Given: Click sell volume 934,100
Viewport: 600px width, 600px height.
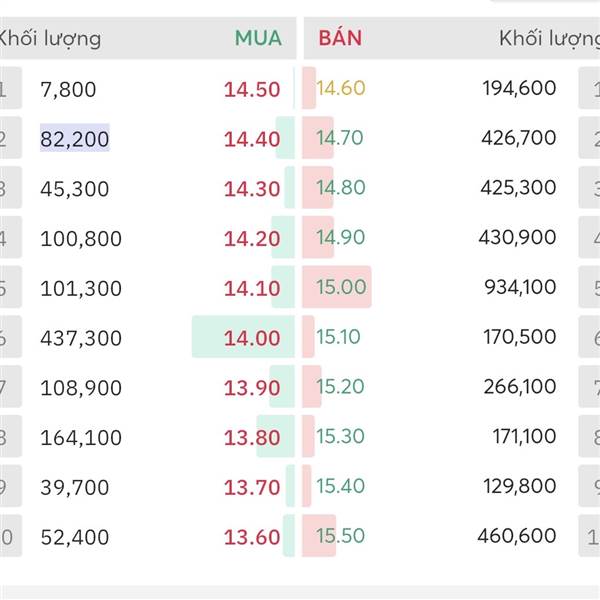Looking at the screenshot, I should [x=519, y=288].
